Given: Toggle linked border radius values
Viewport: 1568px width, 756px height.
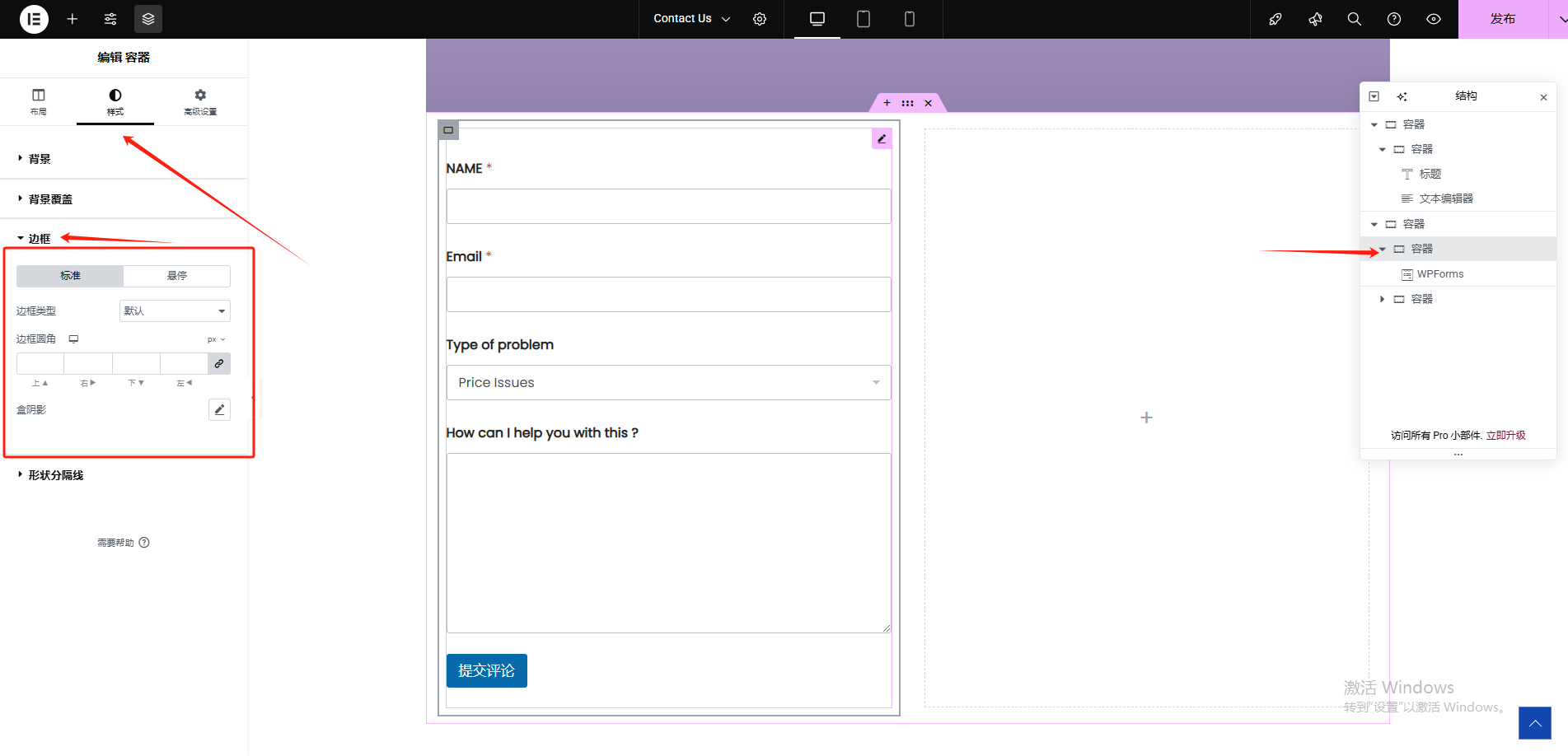Looking at the screenshot, I should [219, 363].
